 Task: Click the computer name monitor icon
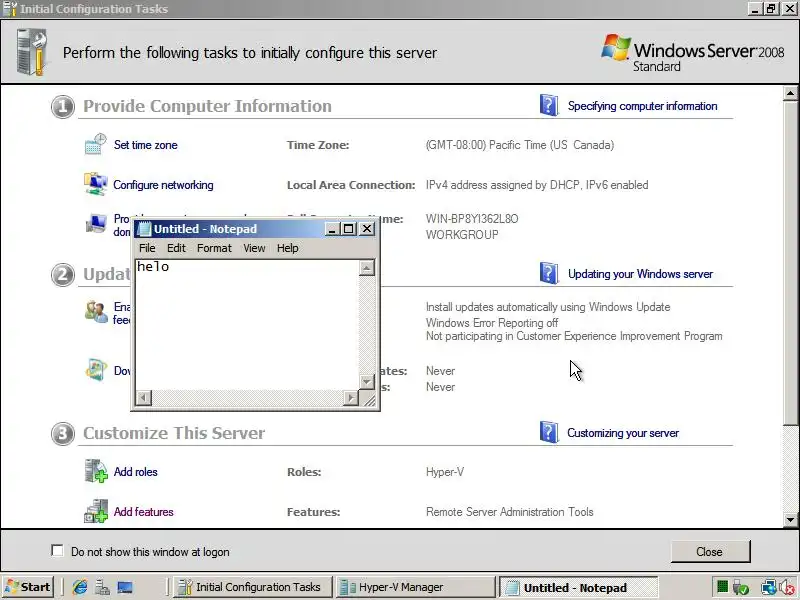pos(95,223)
